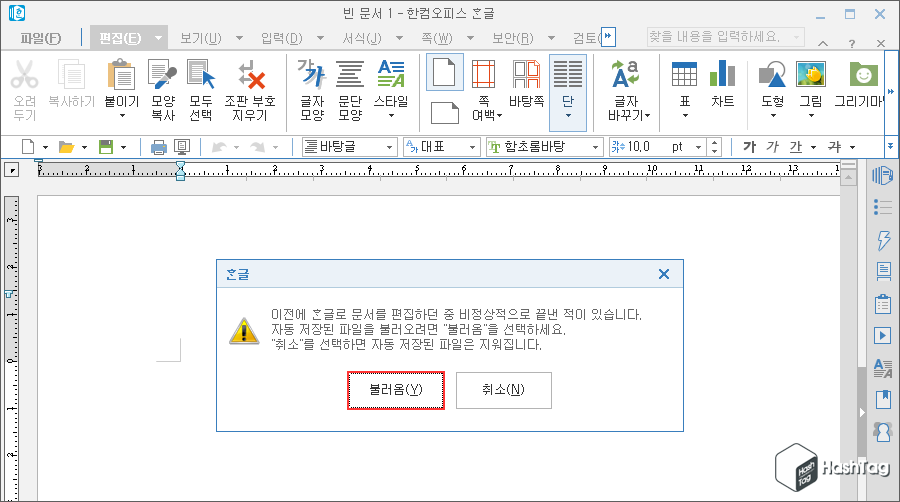
Task: Click the Master Page (바탕쪽) icon
Action: (x=526, y=75)
